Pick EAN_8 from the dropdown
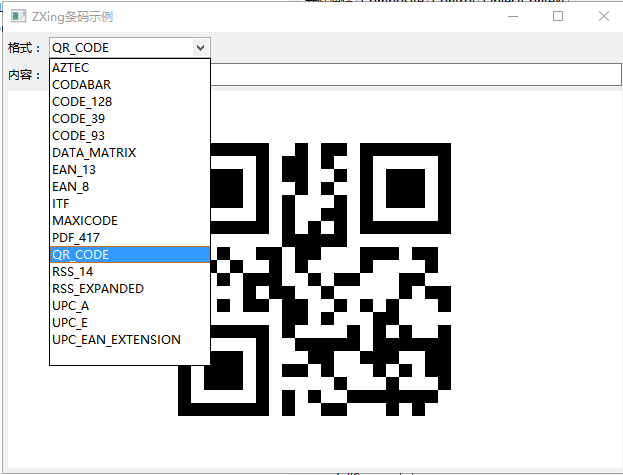Image resolution: width=623 pixels, height=475 pixels. pos(130,187)
